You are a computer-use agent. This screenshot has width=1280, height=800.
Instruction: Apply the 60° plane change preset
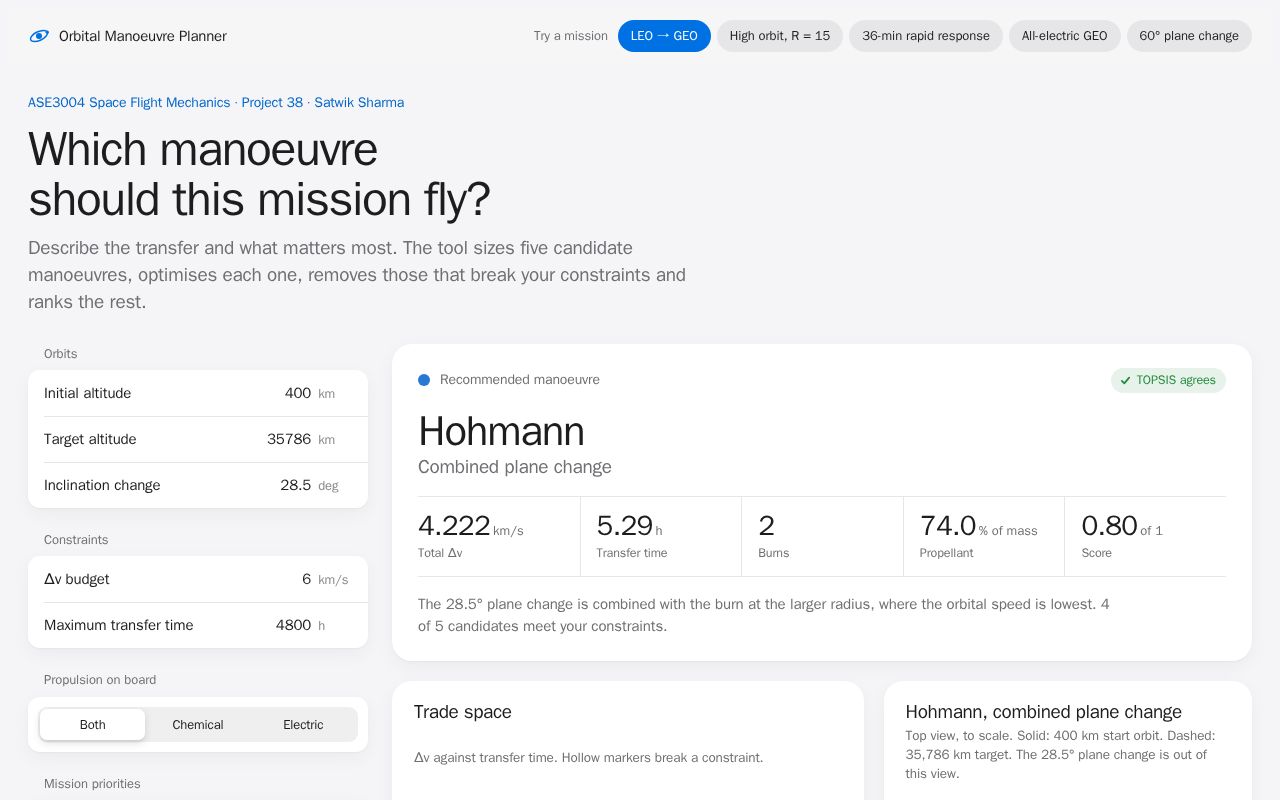[1189, 36]
